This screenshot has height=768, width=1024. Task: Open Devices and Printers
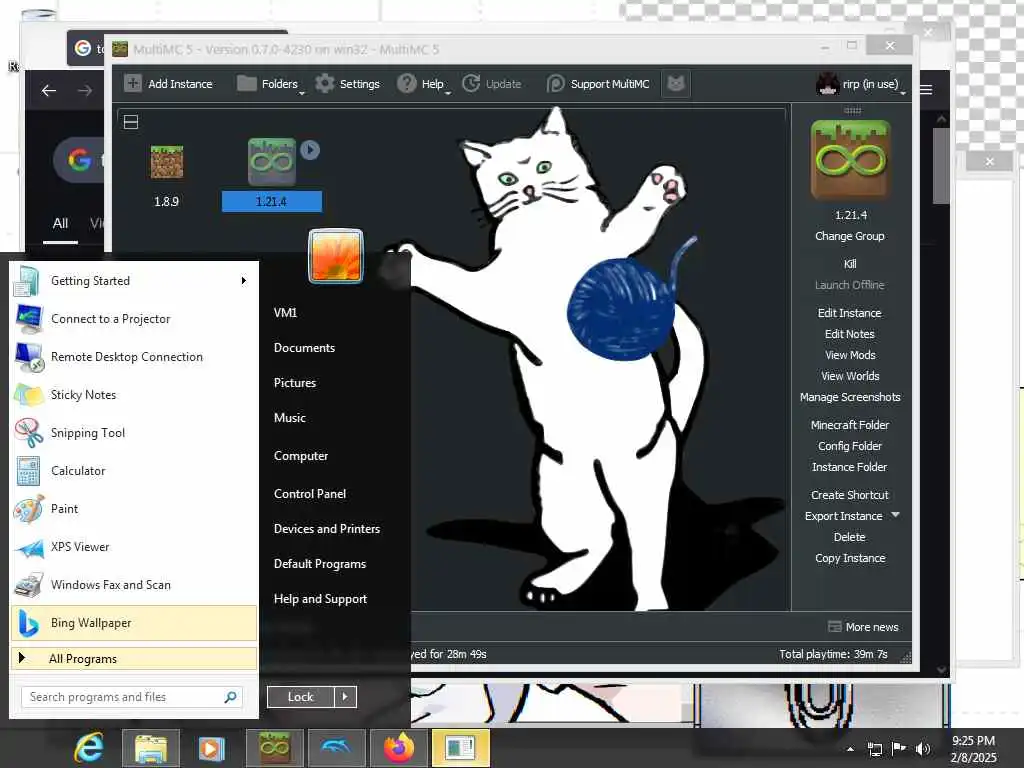click(327, 528)
